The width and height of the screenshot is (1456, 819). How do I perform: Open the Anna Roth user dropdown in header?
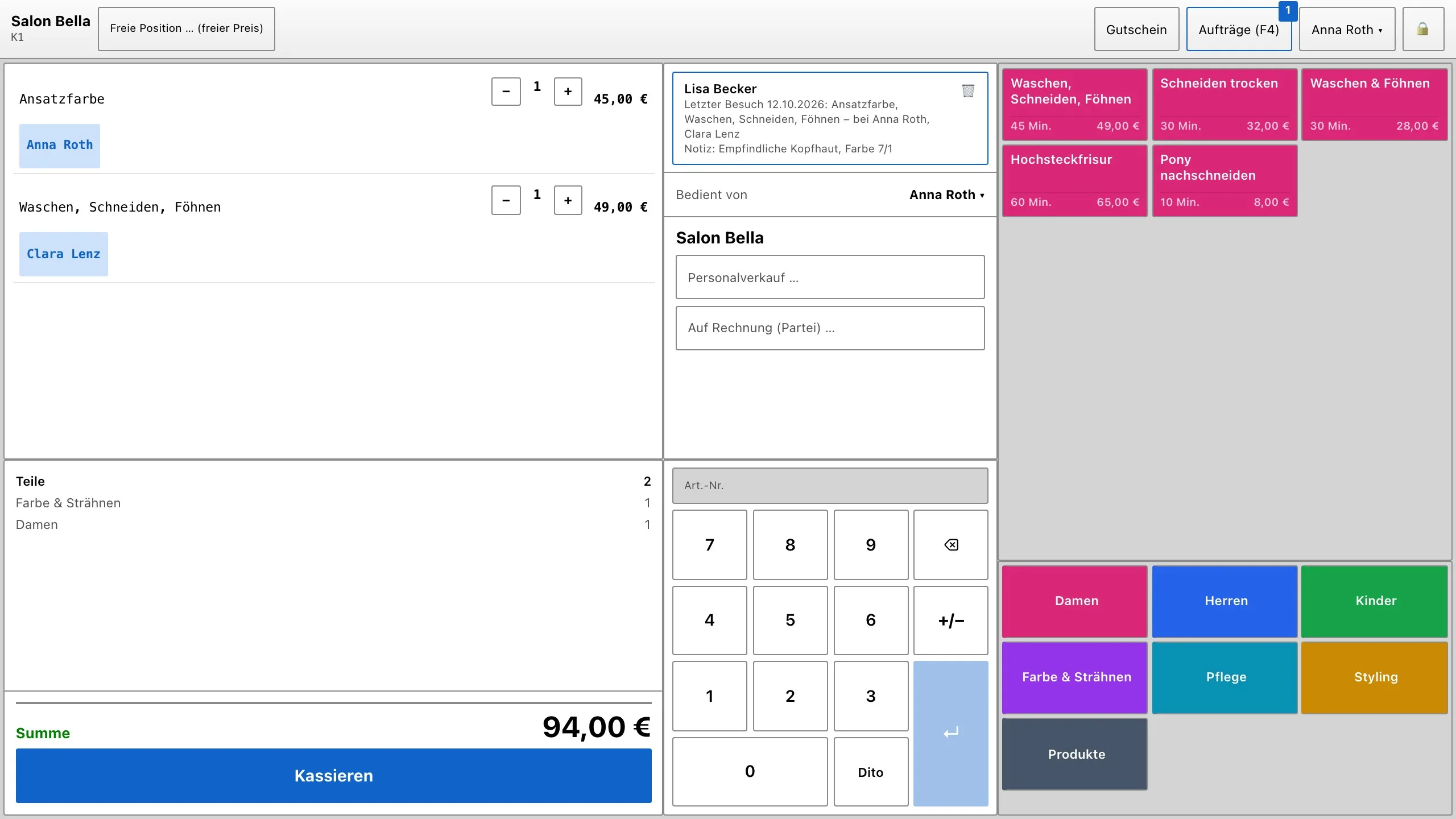coord(1347,29)
